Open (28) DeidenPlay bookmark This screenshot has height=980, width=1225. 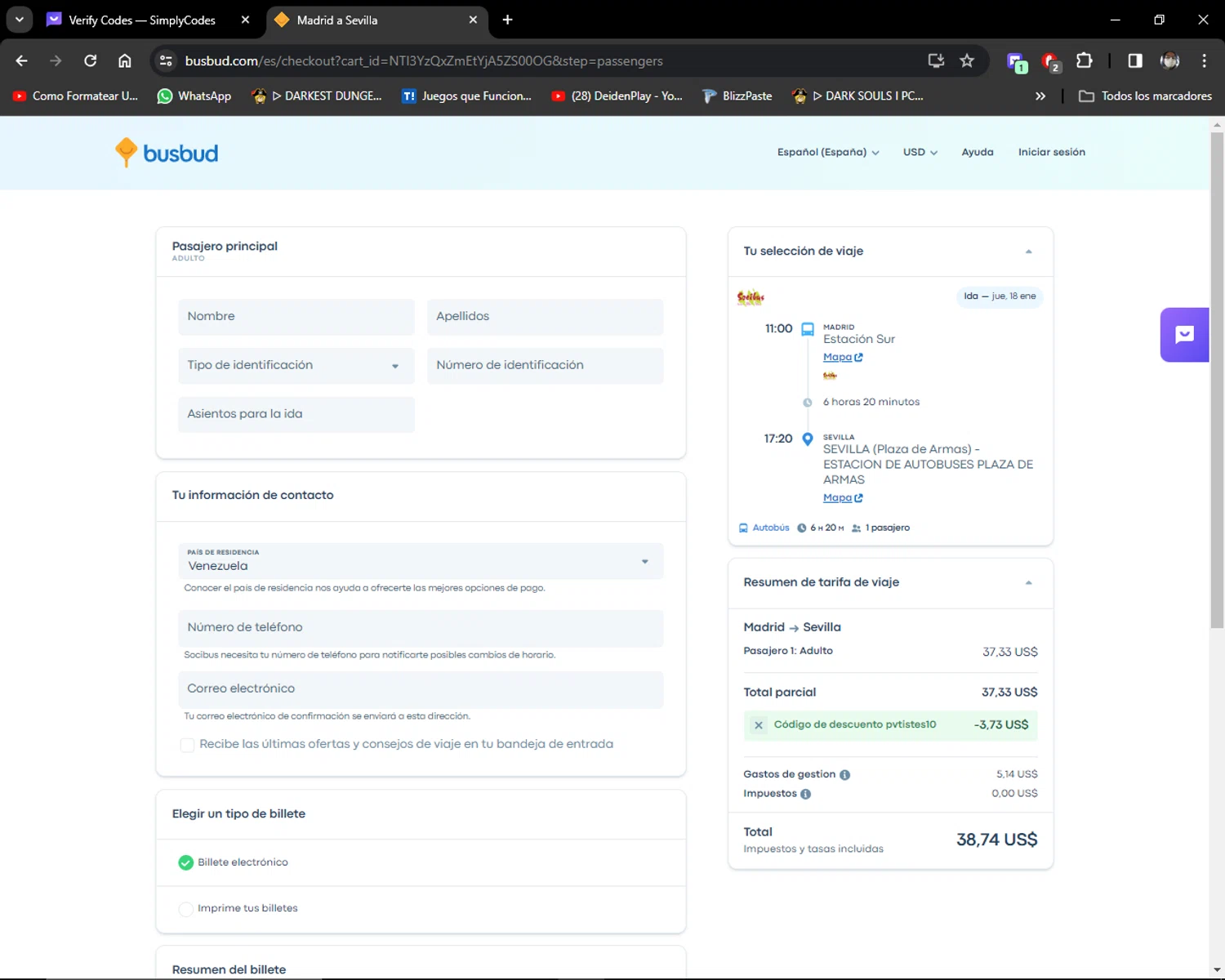click(x=617, y=96)
